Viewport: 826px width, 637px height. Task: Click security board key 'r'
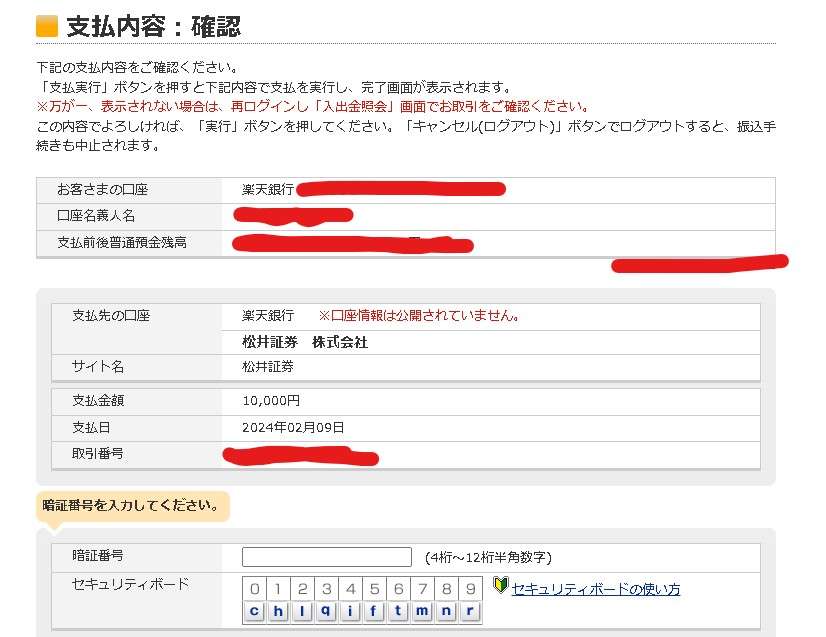[x=470, y=611]
